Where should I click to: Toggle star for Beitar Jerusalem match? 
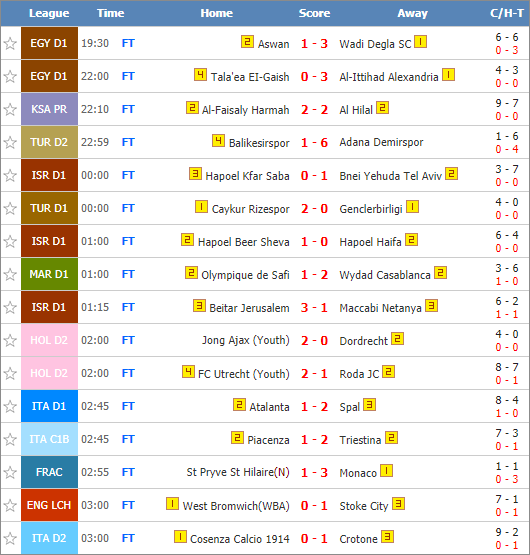10,307
